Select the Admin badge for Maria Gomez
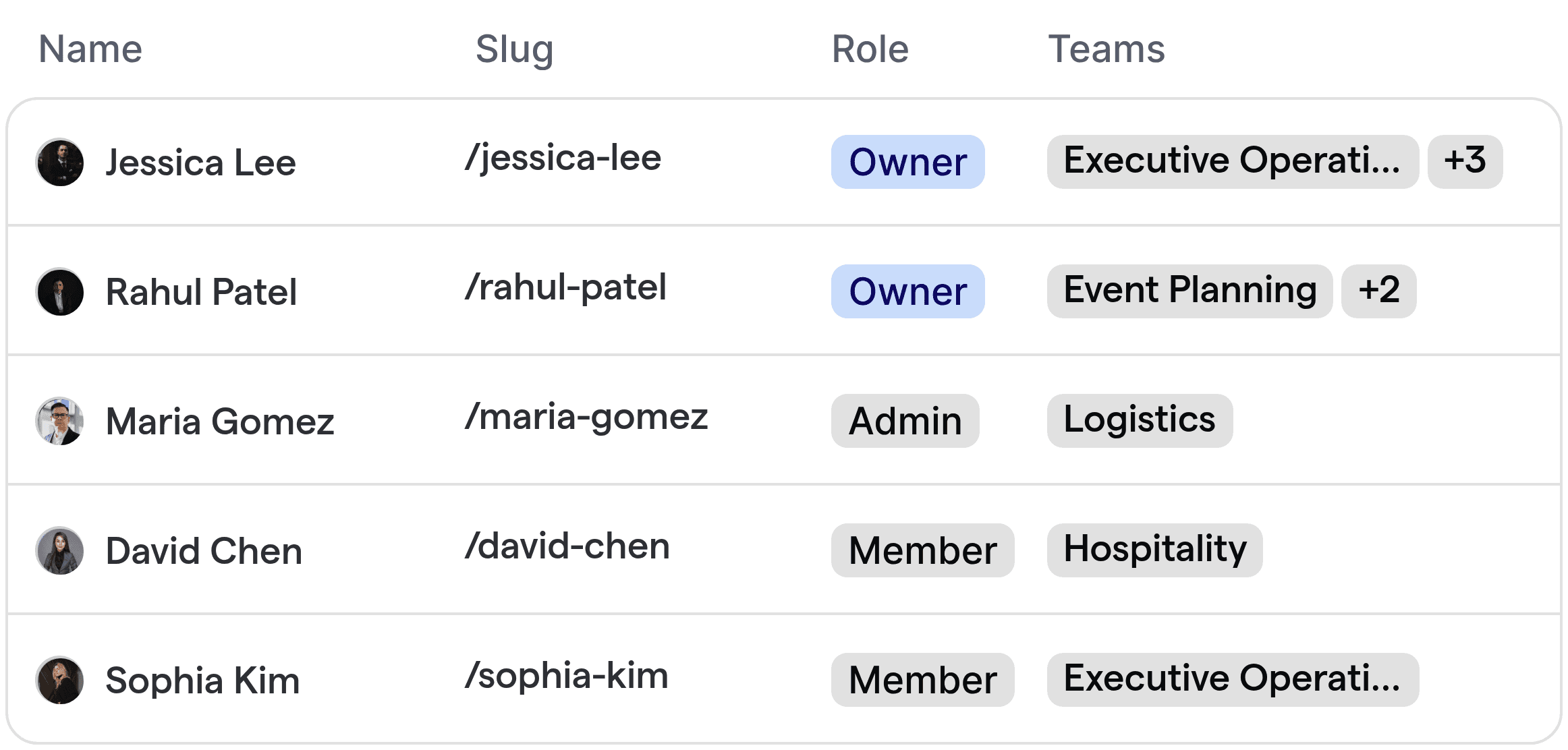The width and height of the screenshot is (1568, 750). pos(905,421)
